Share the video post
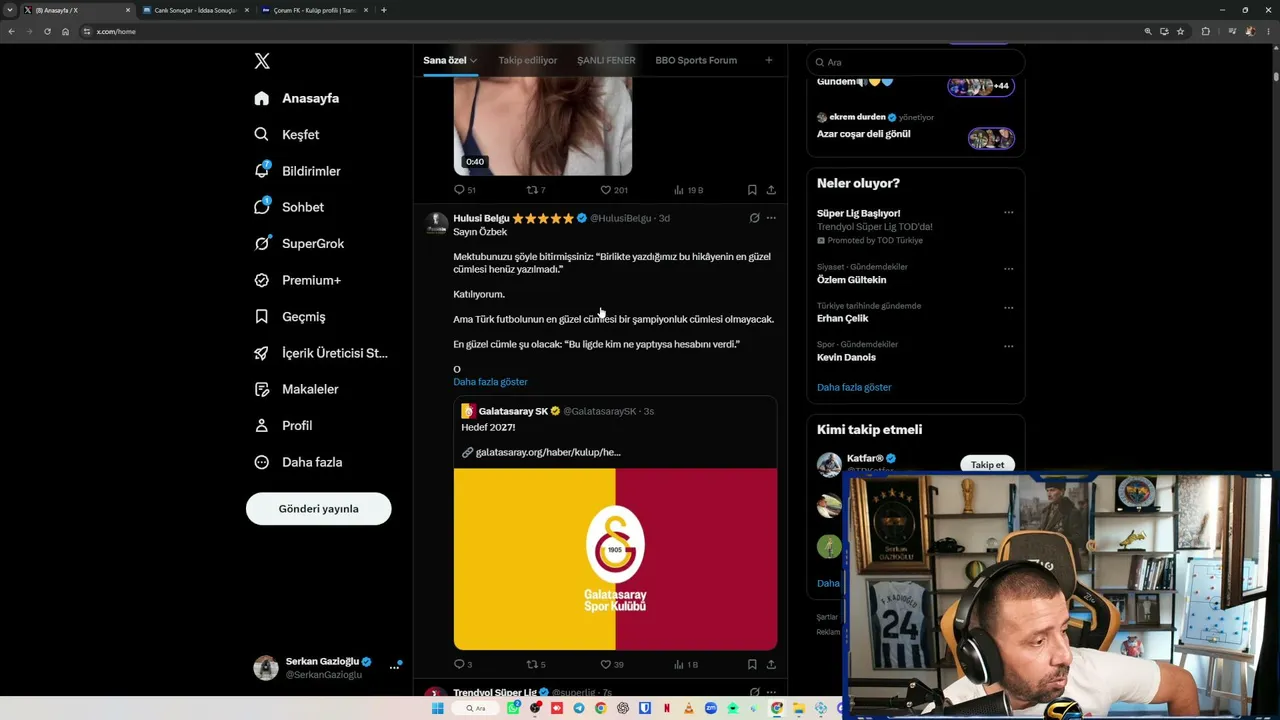This screenshot has height=720, width=1280. click(x=771, y=190)
